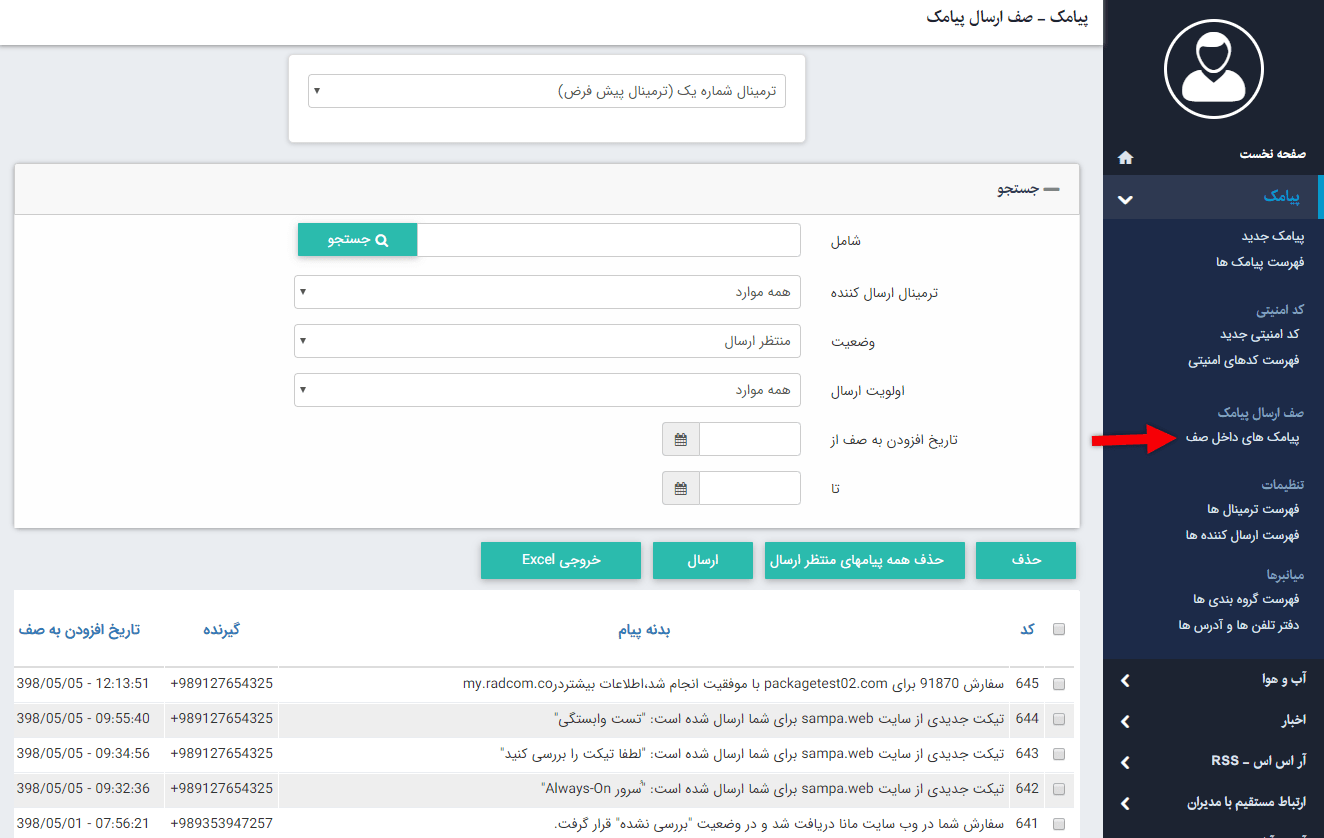
Task: Click the home icon beside صفحه نخست
Action: pos(1125,157)
